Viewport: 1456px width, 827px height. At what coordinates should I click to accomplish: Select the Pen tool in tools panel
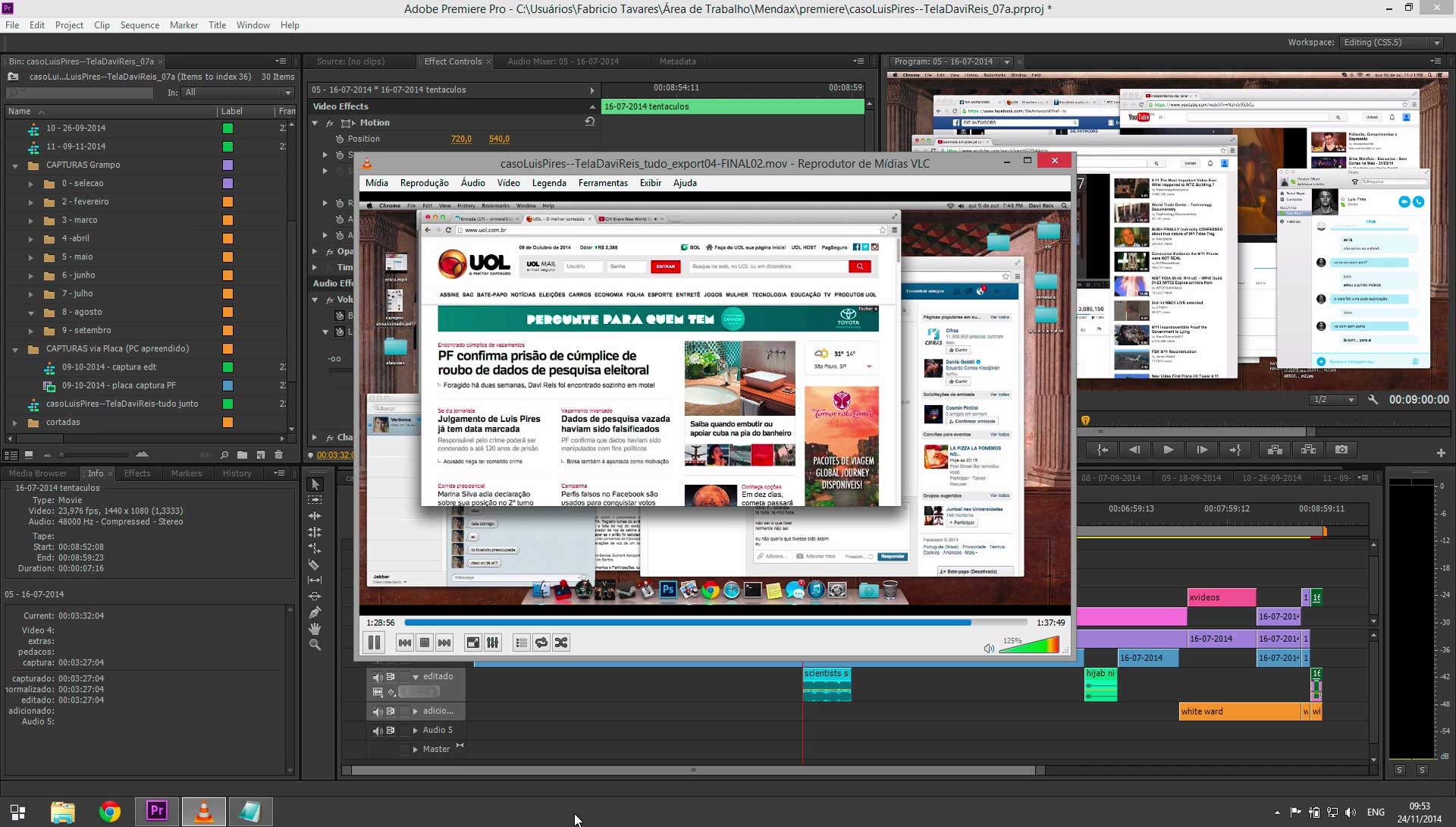point(315,612)
